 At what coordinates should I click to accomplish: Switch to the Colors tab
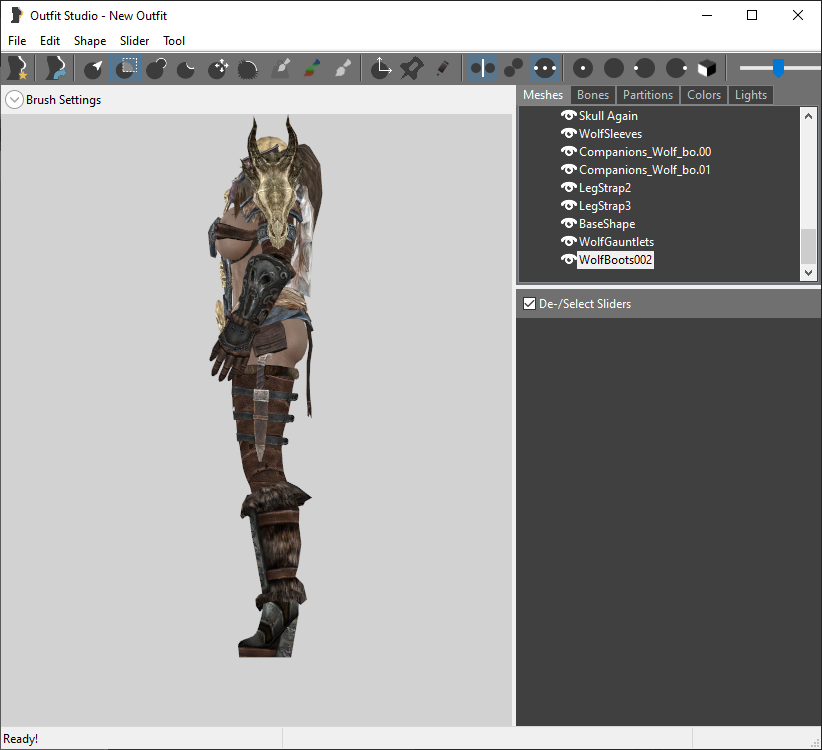click(704, 95)
